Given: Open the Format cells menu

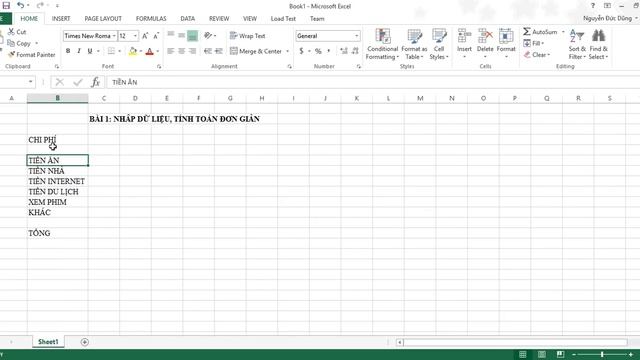Looking at the screenshot, I should tap(506, 43).
